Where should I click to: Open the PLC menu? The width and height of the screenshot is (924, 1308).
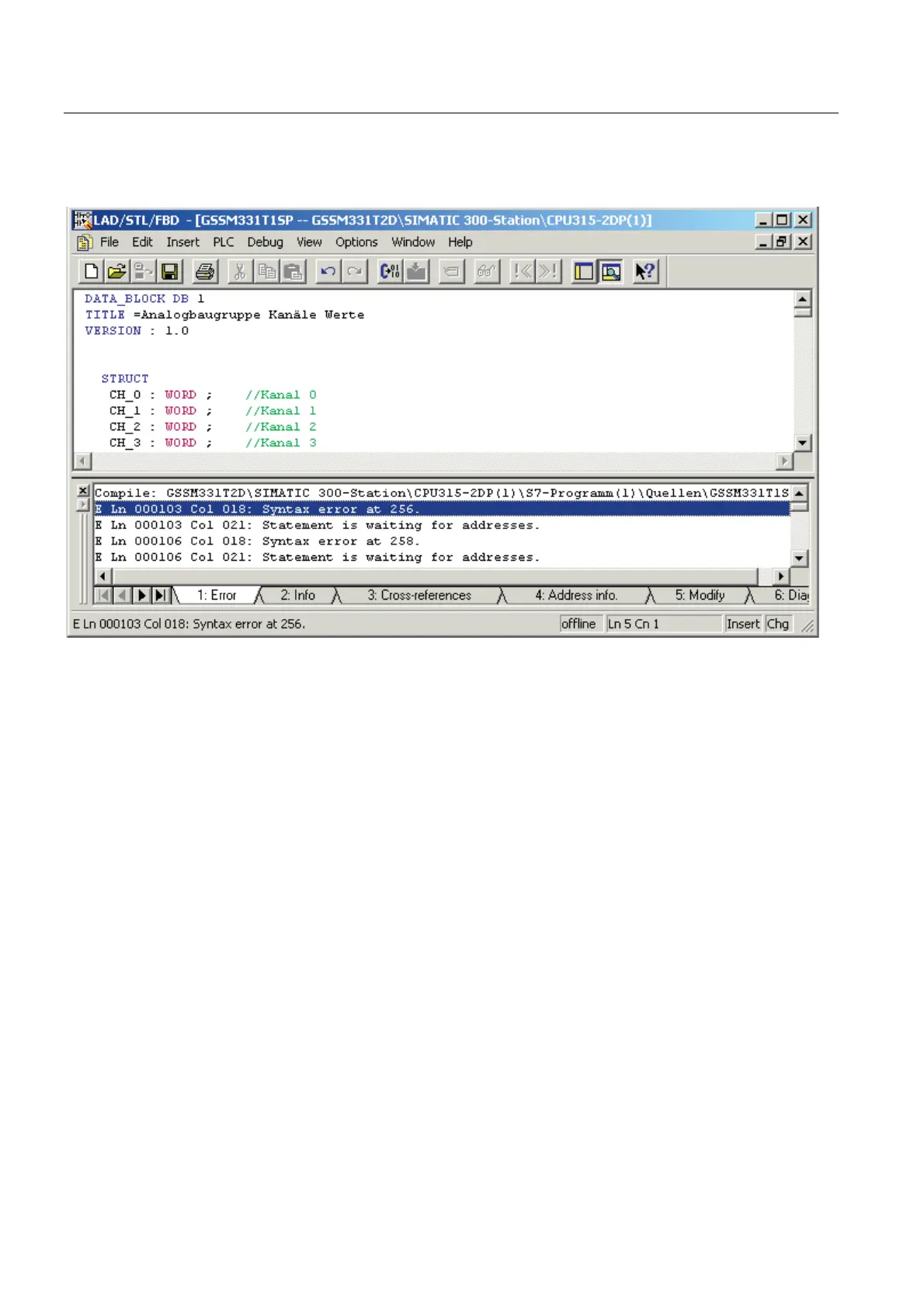pyautogui.click(x=224, y=242)
